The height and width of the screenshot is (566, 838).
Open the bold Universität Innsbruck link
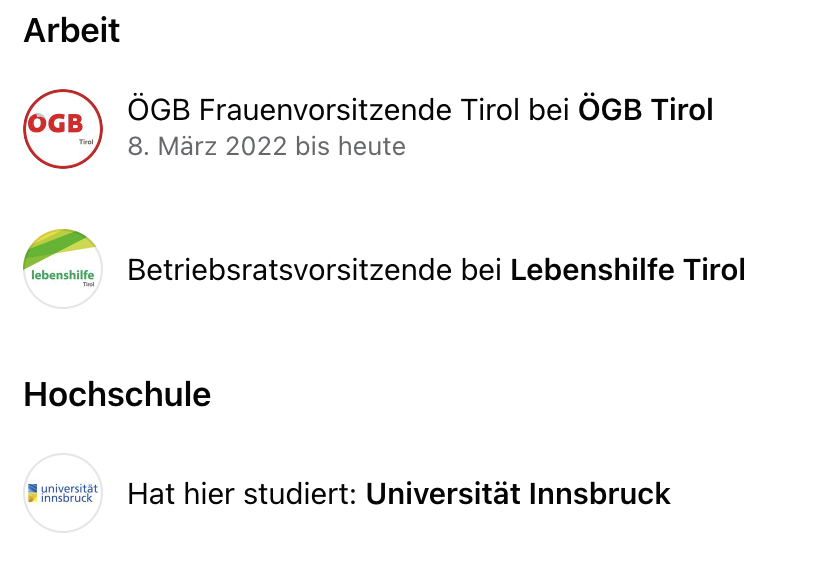click(518, 493)
